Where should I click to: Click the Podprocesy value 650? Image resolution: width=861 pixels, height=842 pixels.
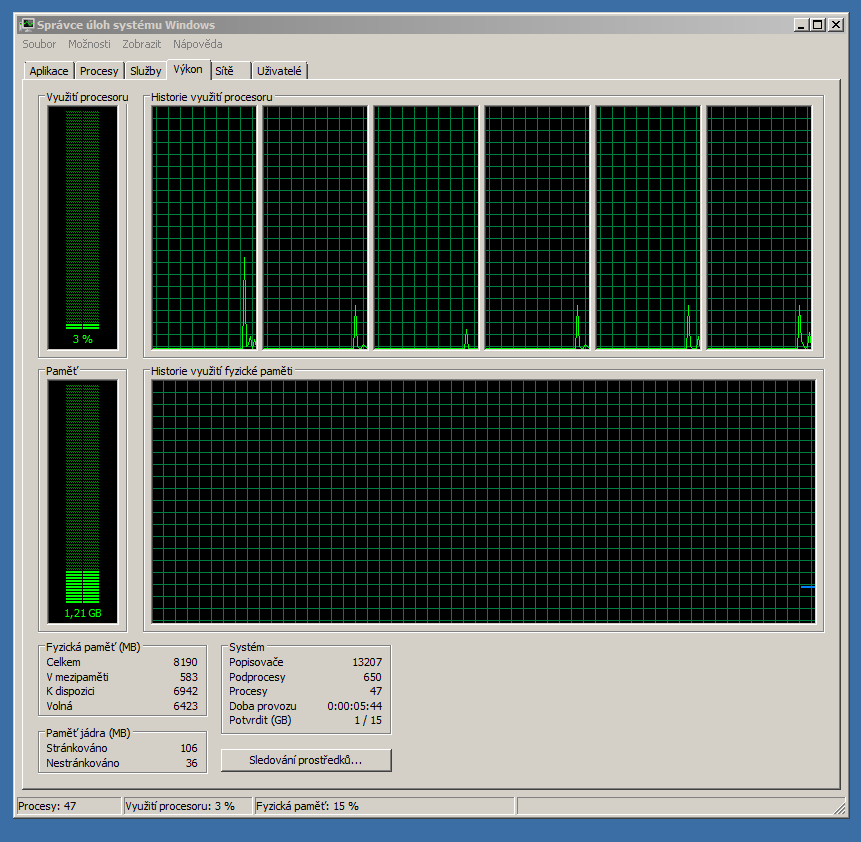372,677
